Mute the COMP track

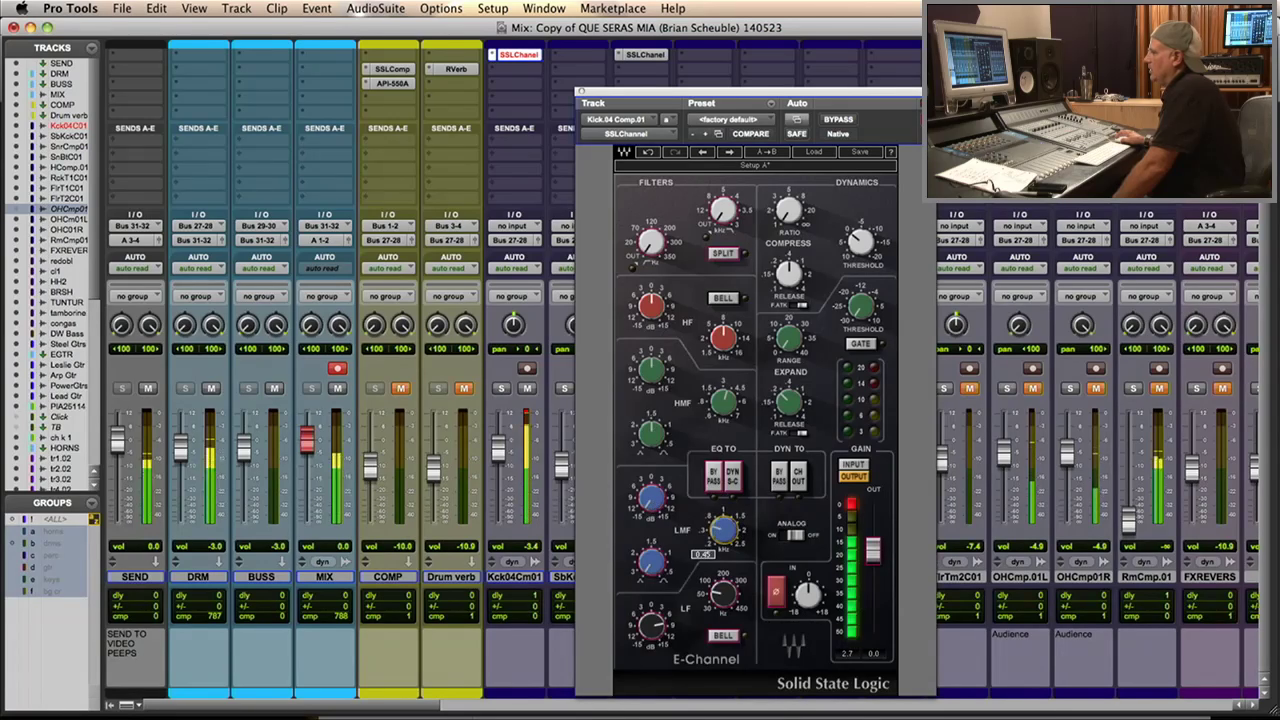click(400, 388)
